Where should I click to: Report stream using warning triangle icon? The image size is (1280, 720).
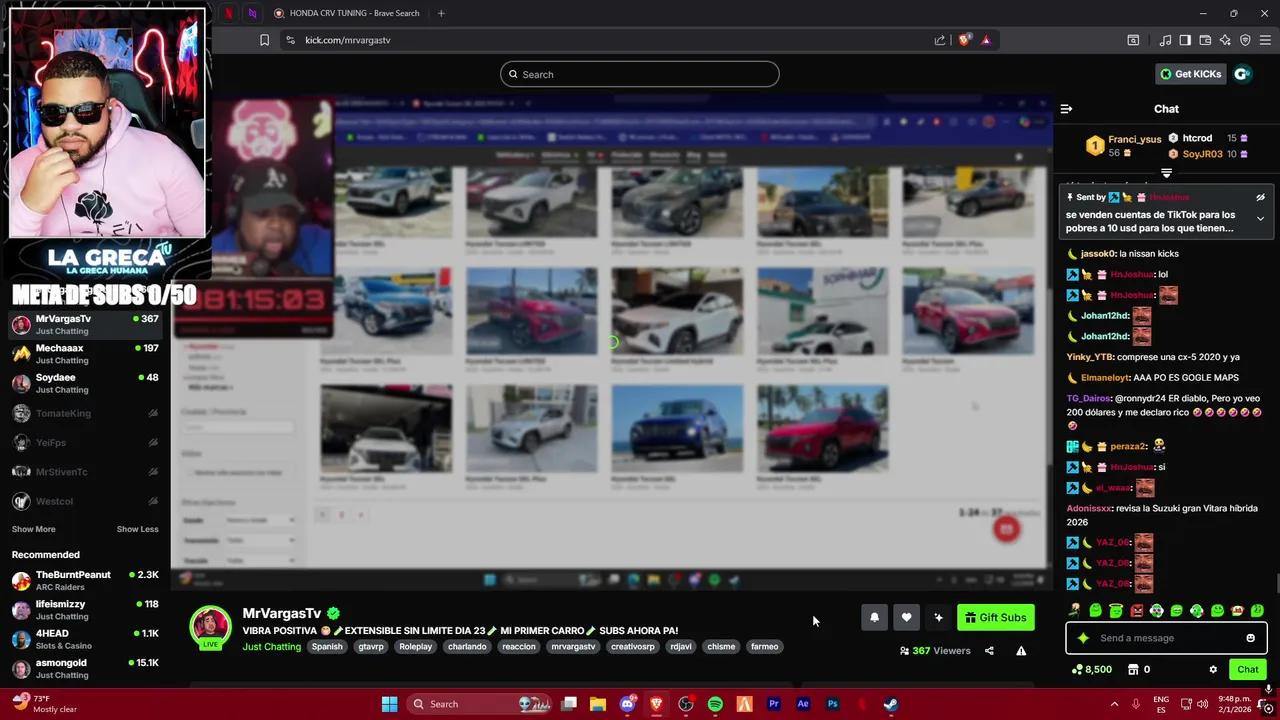click(1021, 651)
